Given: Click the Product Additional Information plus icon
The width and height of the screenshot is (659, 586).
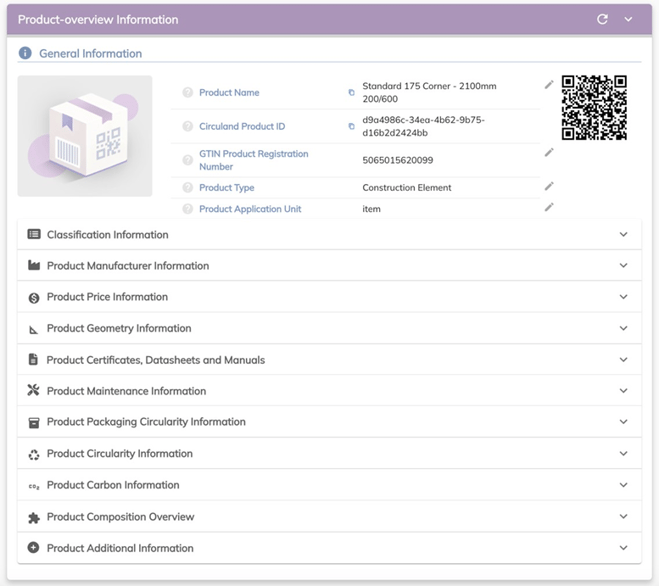Looking at the screenshot, I should [33, 547].
